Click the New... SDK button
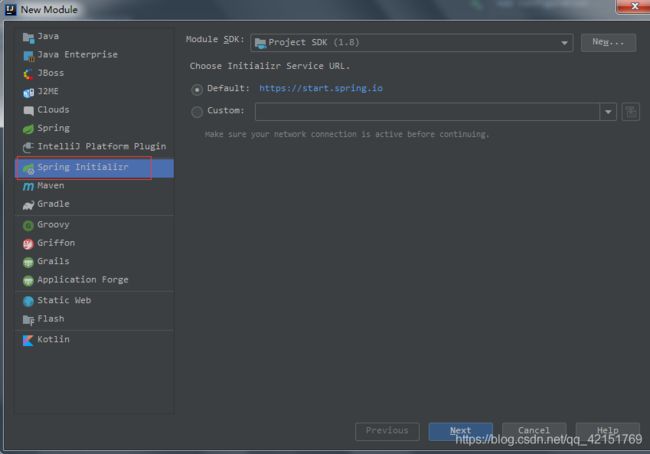 point(608,42)
